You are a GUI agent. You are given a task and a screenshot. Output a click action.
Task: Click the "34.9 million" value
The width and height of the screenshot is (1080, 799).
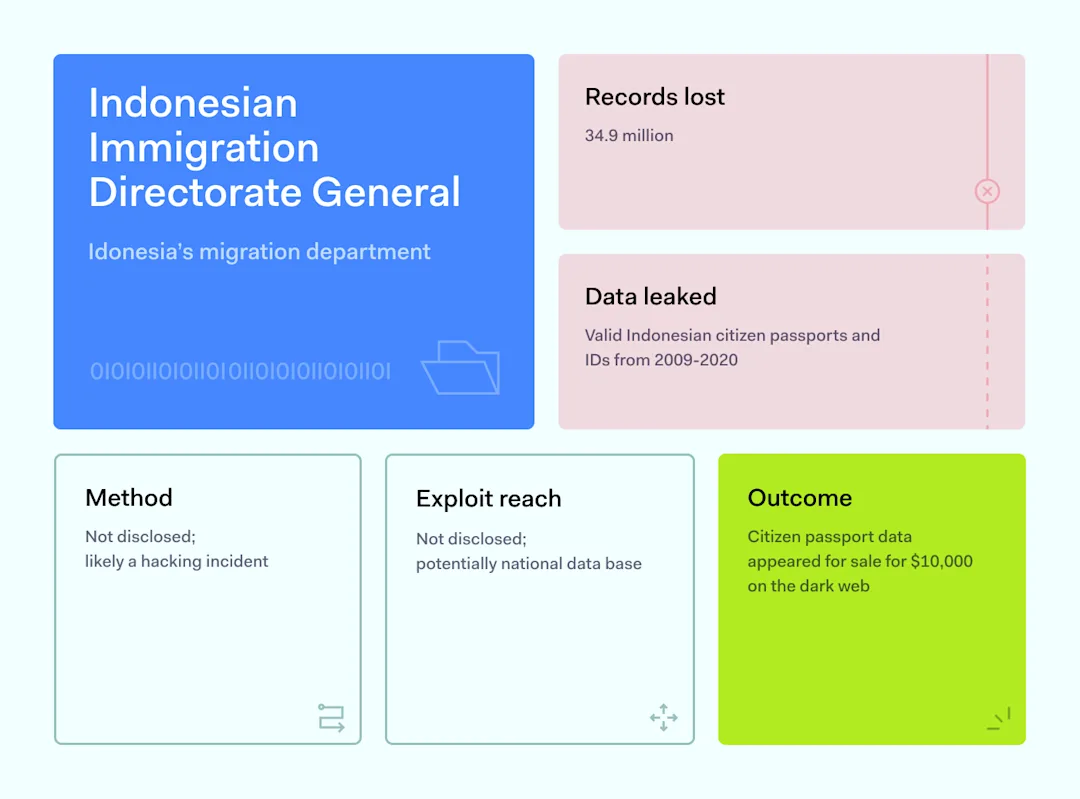629,136
